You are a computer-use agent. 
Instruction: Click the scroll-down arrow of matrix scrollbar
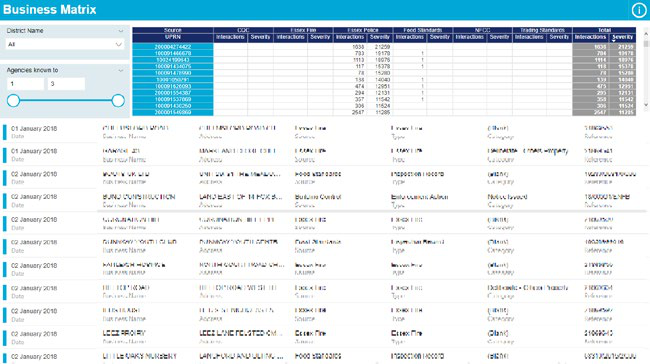pos(646,105)
